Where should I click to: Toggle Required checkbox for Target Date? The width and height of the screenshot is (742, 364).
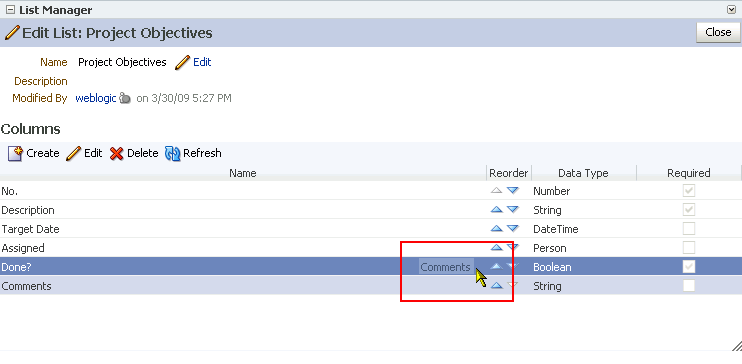[689, 229]
